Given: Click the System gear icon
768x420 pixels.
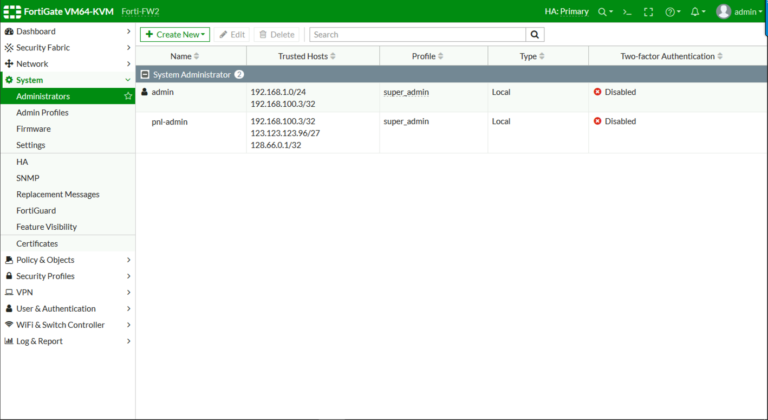Looking at the screenshot, I should (x=9, y=80).
